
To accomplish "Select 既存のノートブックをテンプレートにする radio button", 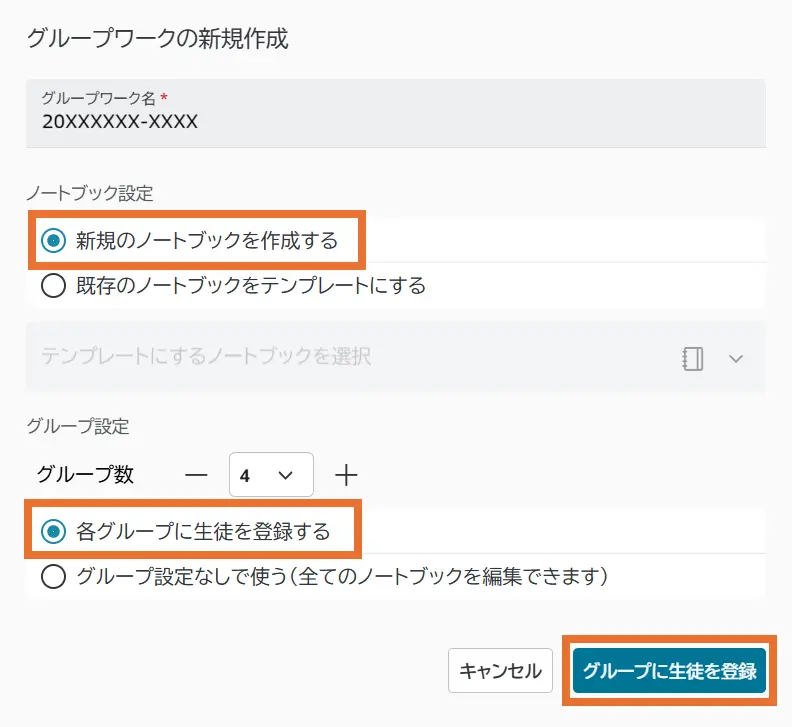I will click(x=54, y=286).
